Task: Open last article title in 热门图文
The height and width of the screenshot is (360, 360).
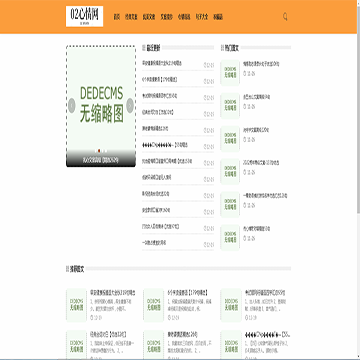Action: (x=257, y=229)
